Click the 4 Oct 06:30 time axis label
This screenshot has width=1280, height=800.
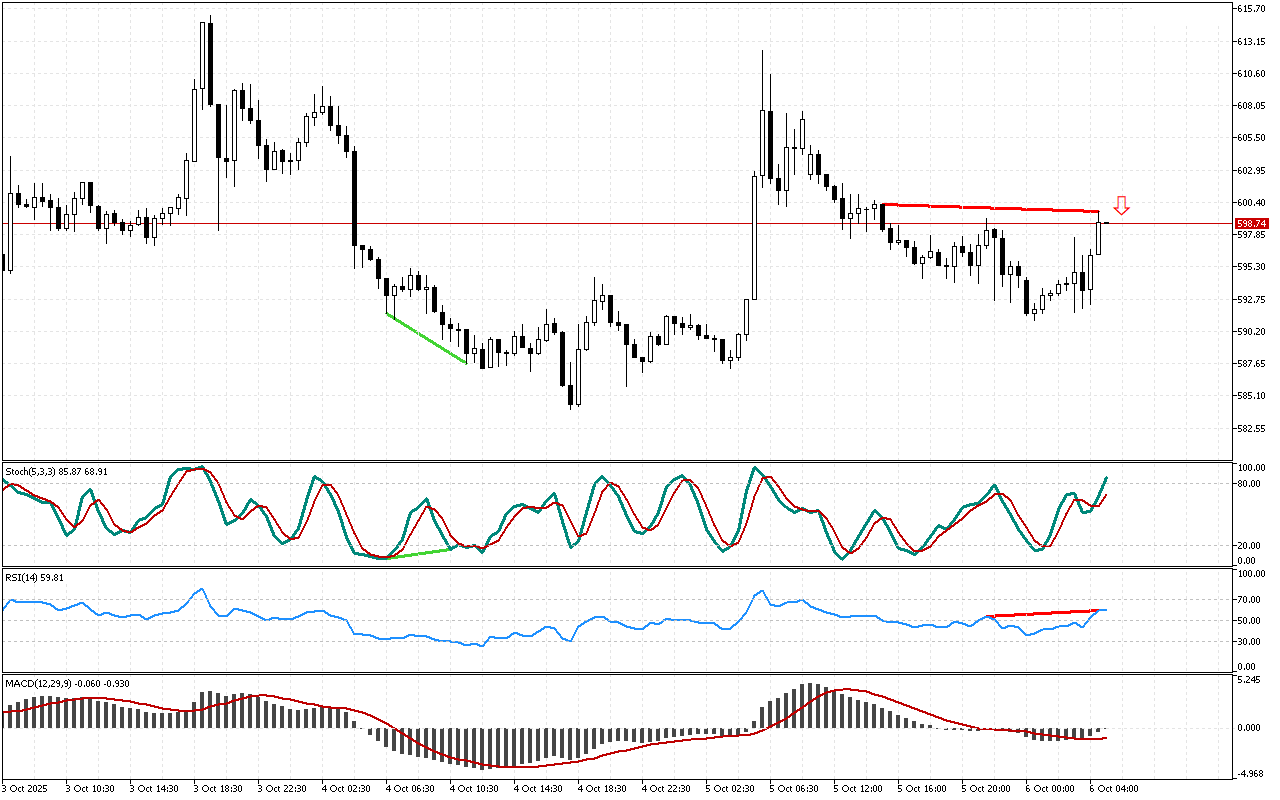tap(410, 788)
